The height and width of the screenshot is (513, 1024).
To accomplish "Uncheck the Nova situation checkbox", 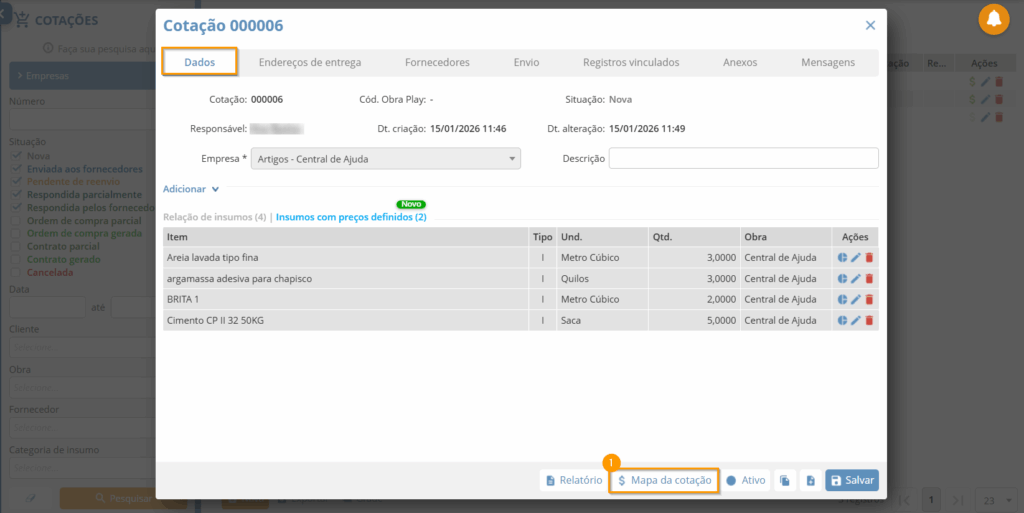I will coord(15,156).
